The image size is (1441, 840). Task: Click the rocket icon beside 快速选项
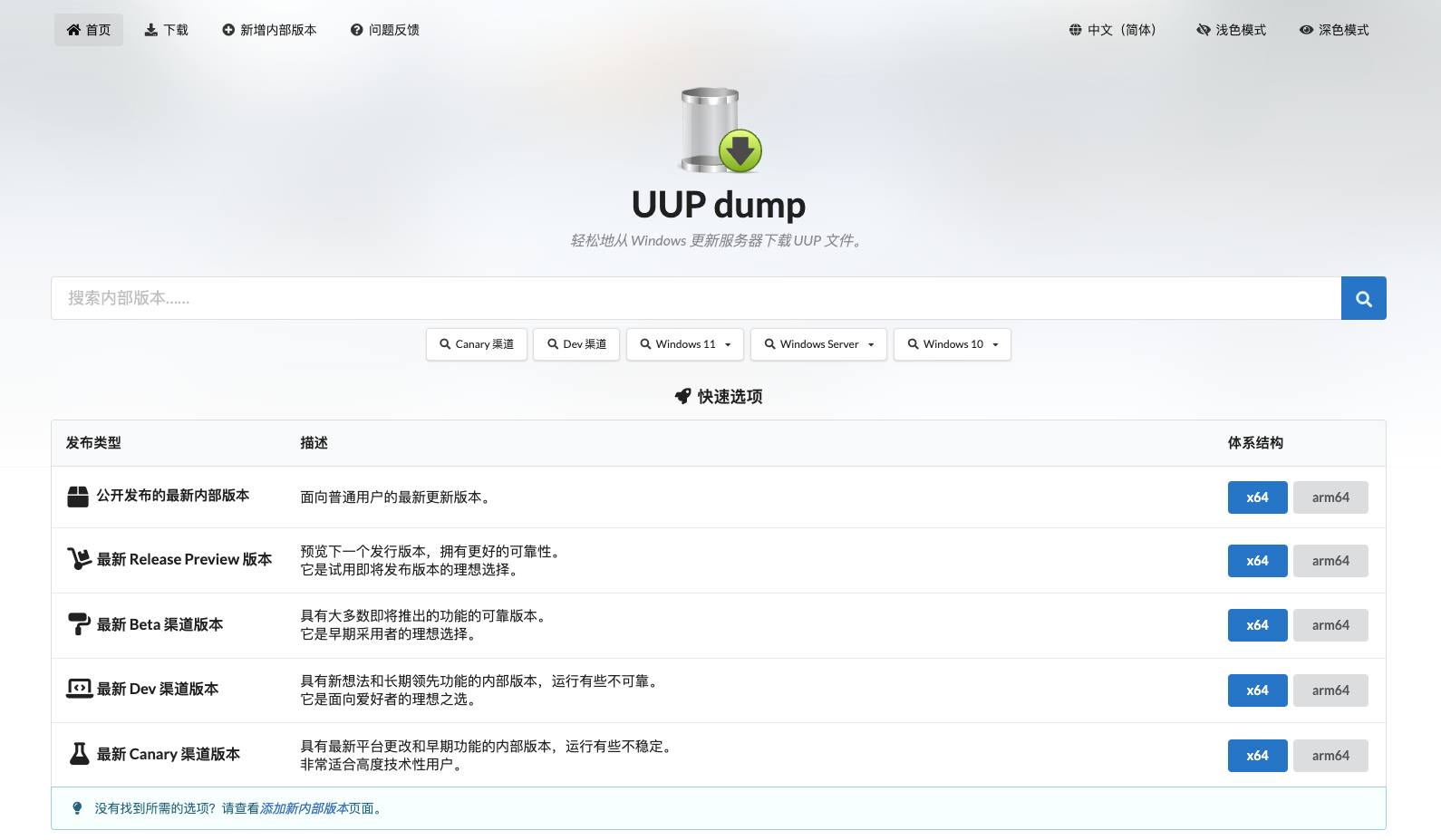(x=683, y=396)
